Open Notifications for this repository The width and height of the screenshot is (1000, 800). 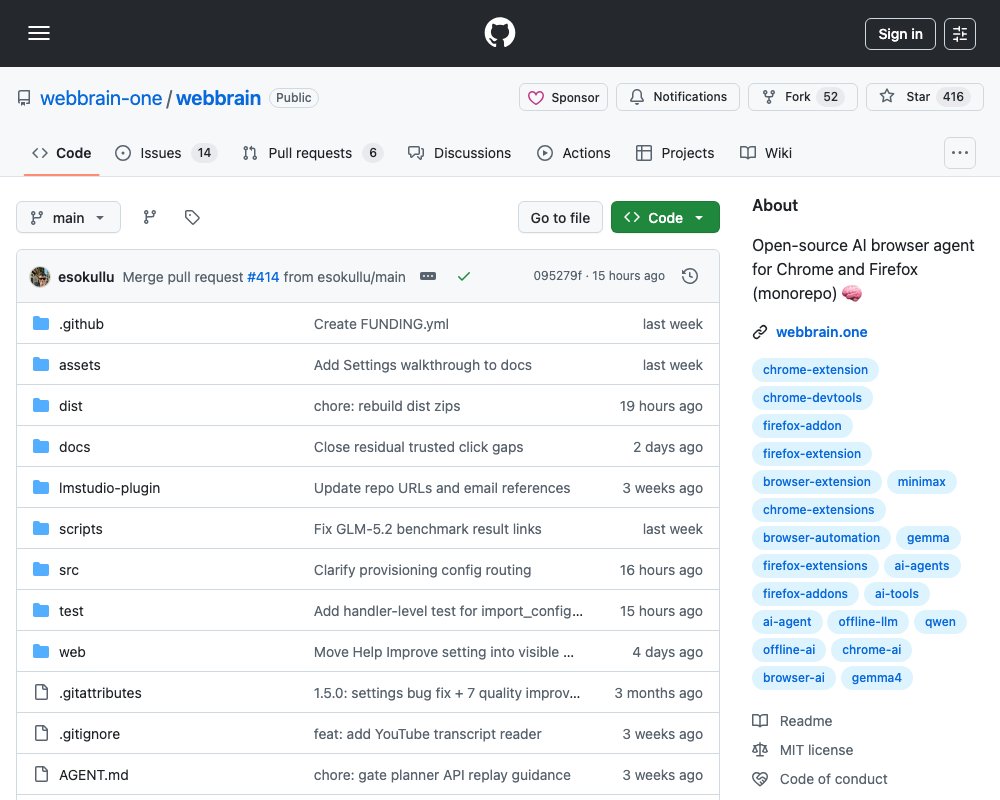[678, 97]
